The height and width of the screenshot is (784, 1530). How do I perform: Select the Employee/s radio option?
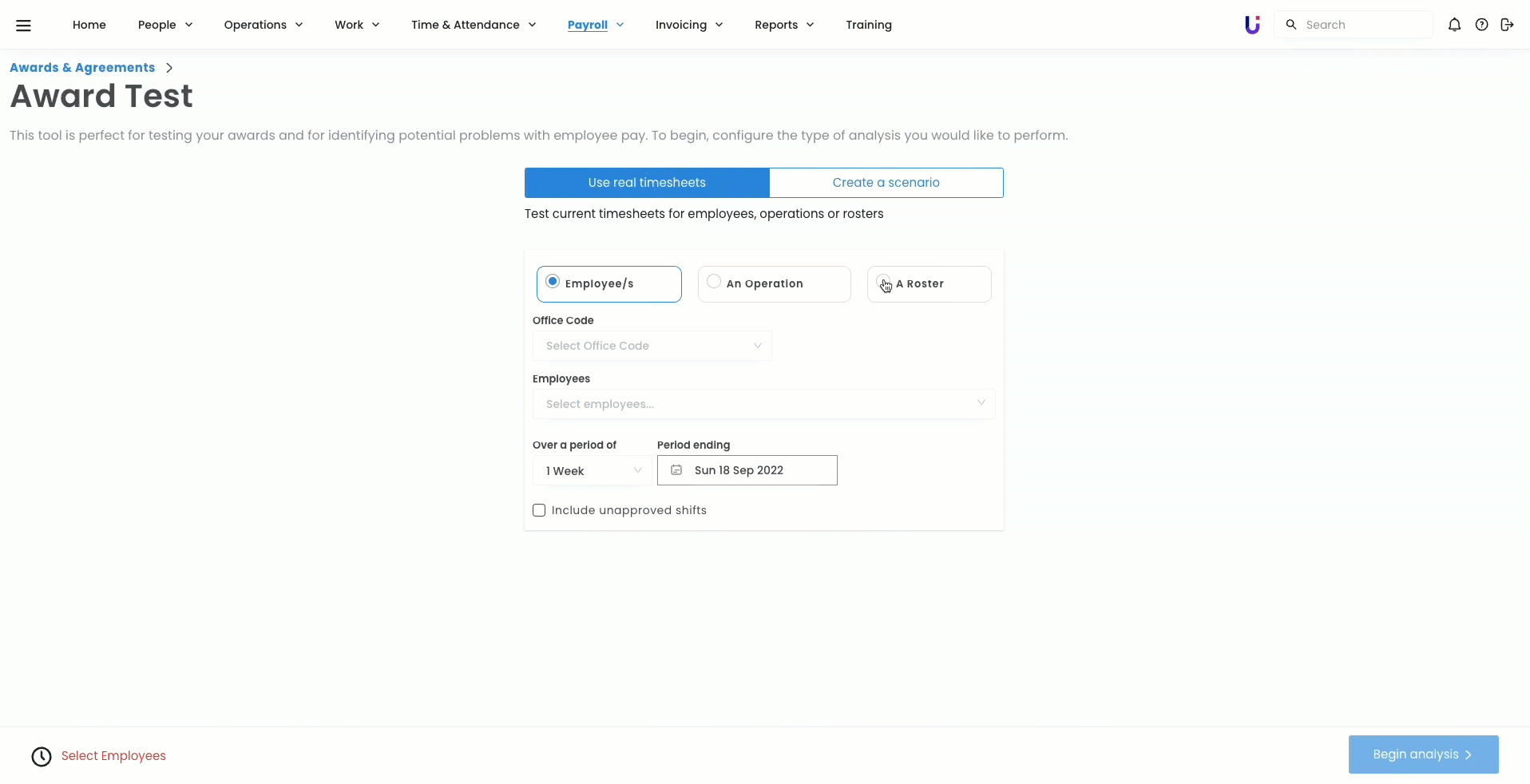click(x=553, y=282)
